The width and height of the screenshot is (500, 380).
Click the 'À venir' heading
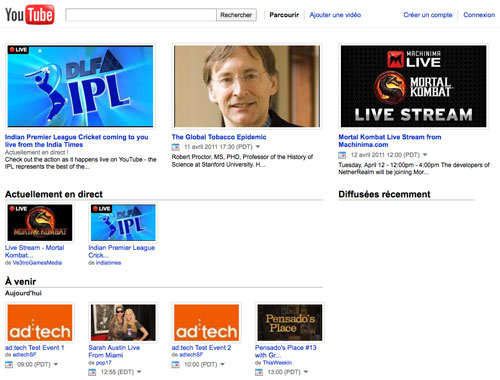tap(20, 282)
